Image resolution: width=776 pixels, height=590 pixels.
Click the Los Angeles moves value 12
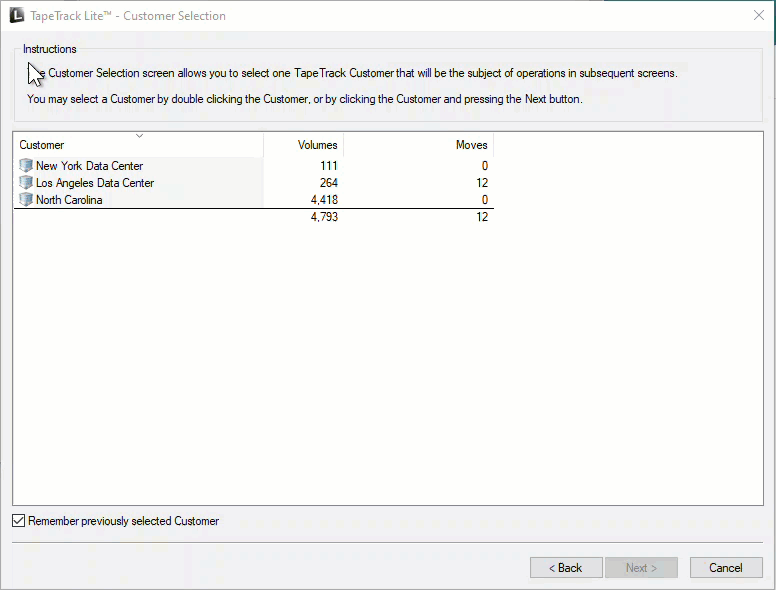(482, 183)
